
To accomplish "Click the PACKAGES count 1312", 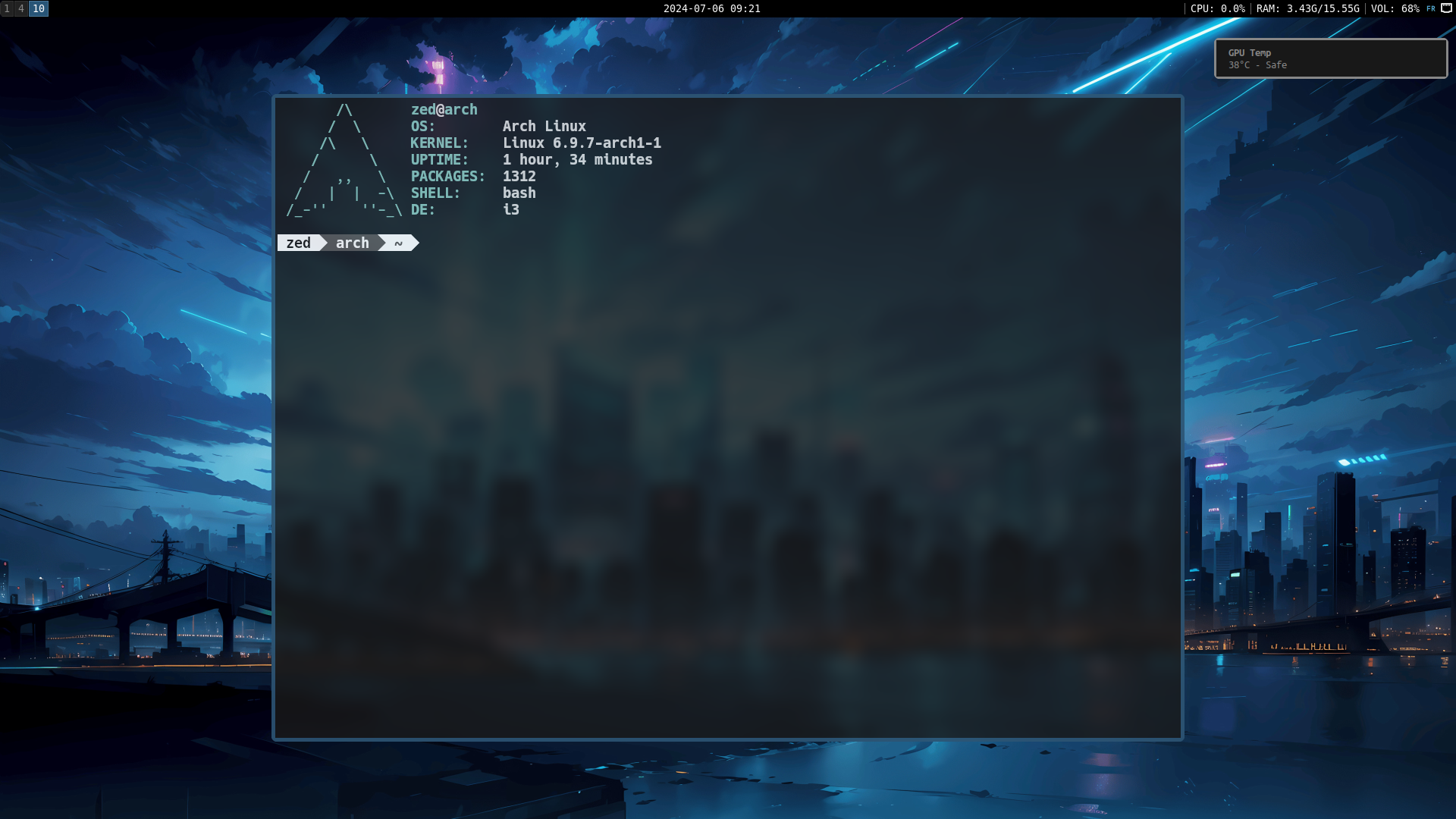I will coord(519,176).
